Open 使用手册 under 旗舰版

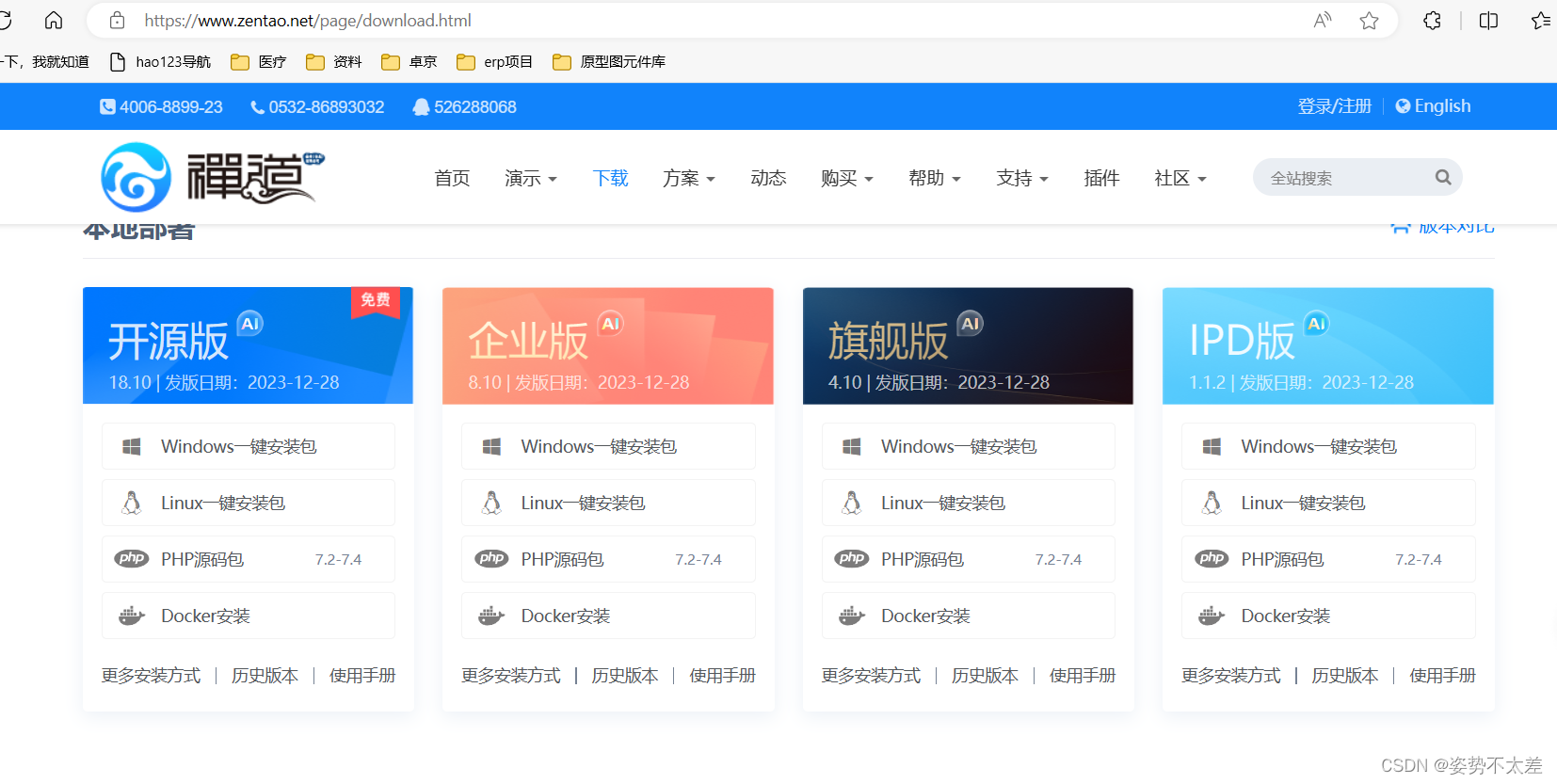1083,676
